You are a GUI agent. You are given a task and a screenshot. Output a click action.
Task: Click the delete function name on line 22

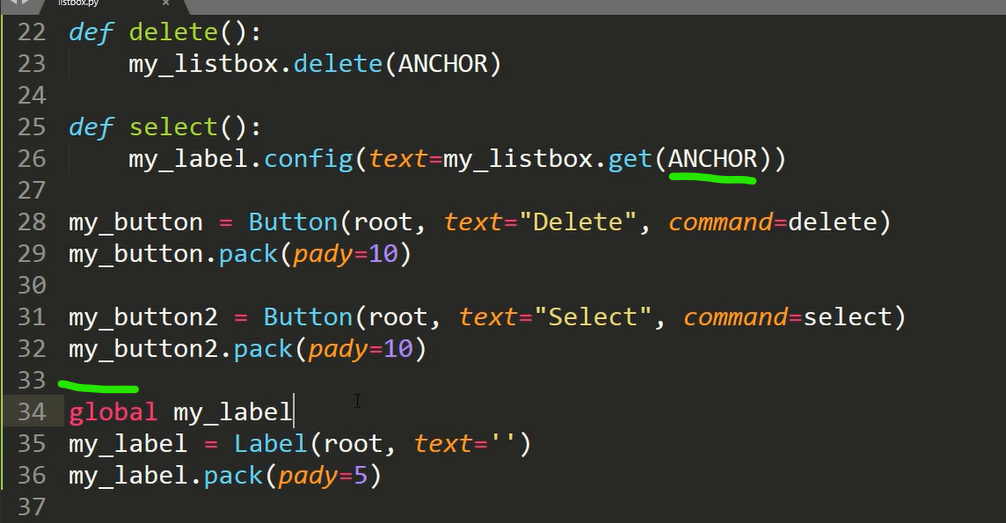coord(173,32)
